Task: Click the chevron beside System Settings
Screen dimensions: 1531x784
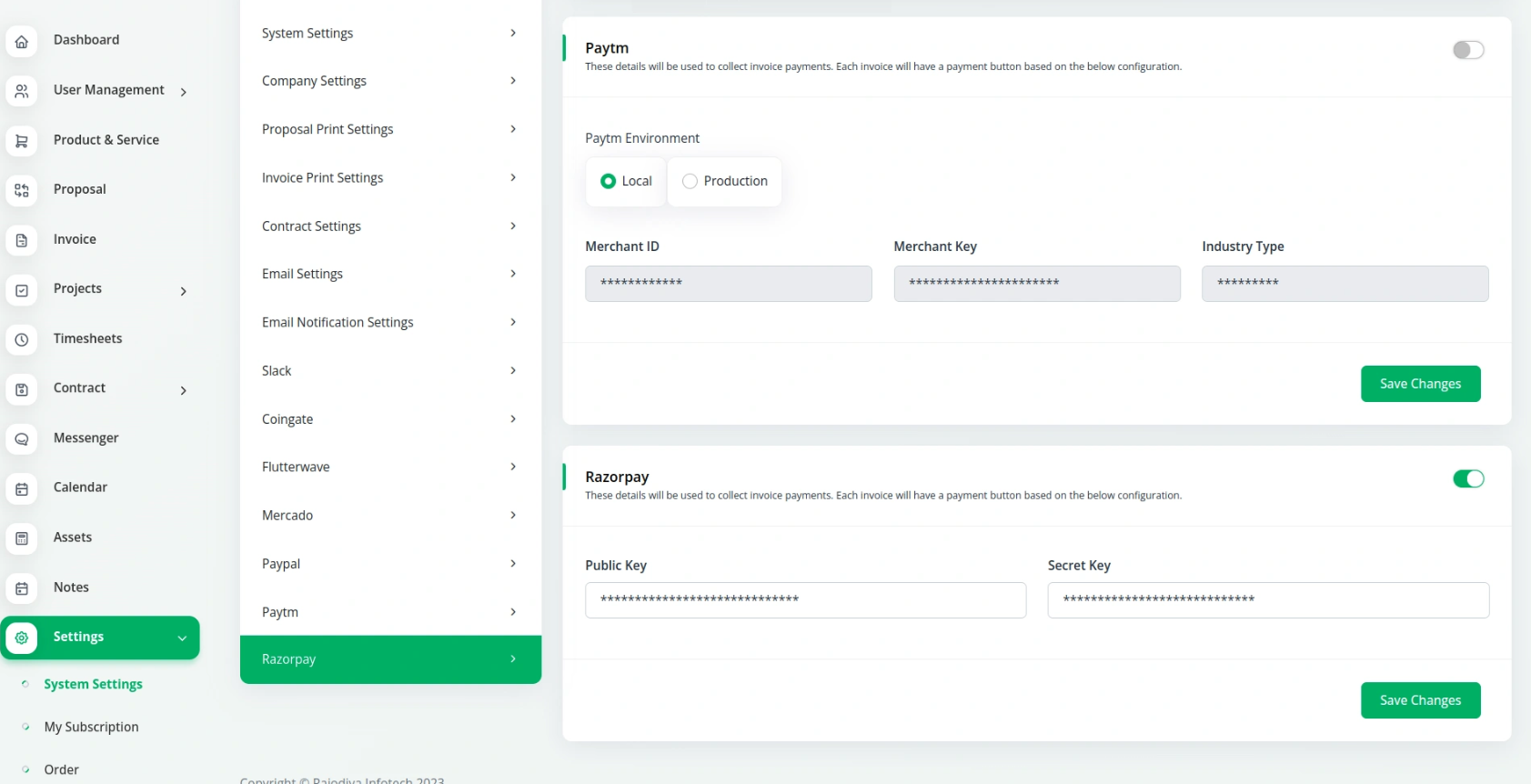Action: (513, 33)
